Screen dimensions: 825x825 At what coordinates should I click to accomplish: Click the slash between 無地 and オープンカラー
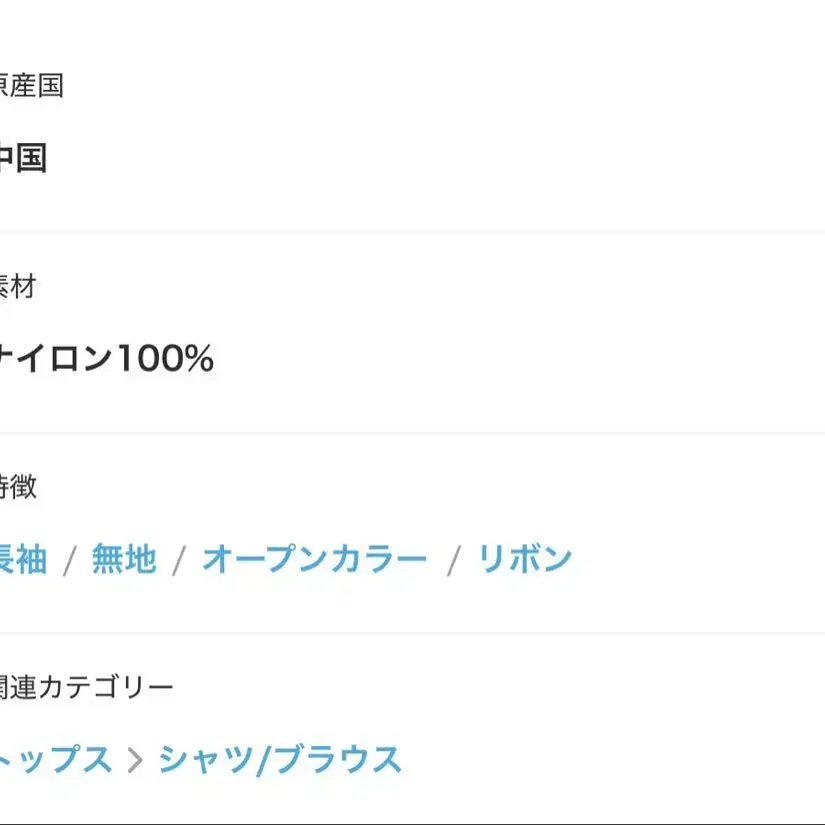179,560
